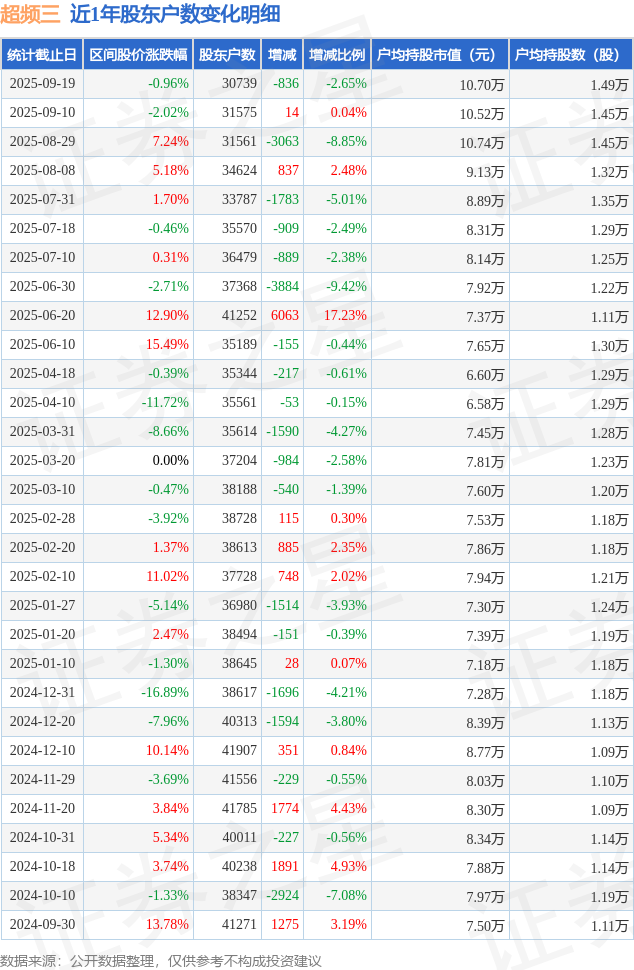Click the 17.23% change ratio cell
Screen dimensions: 634x970
pyautogui.click(x=347, y=316)
